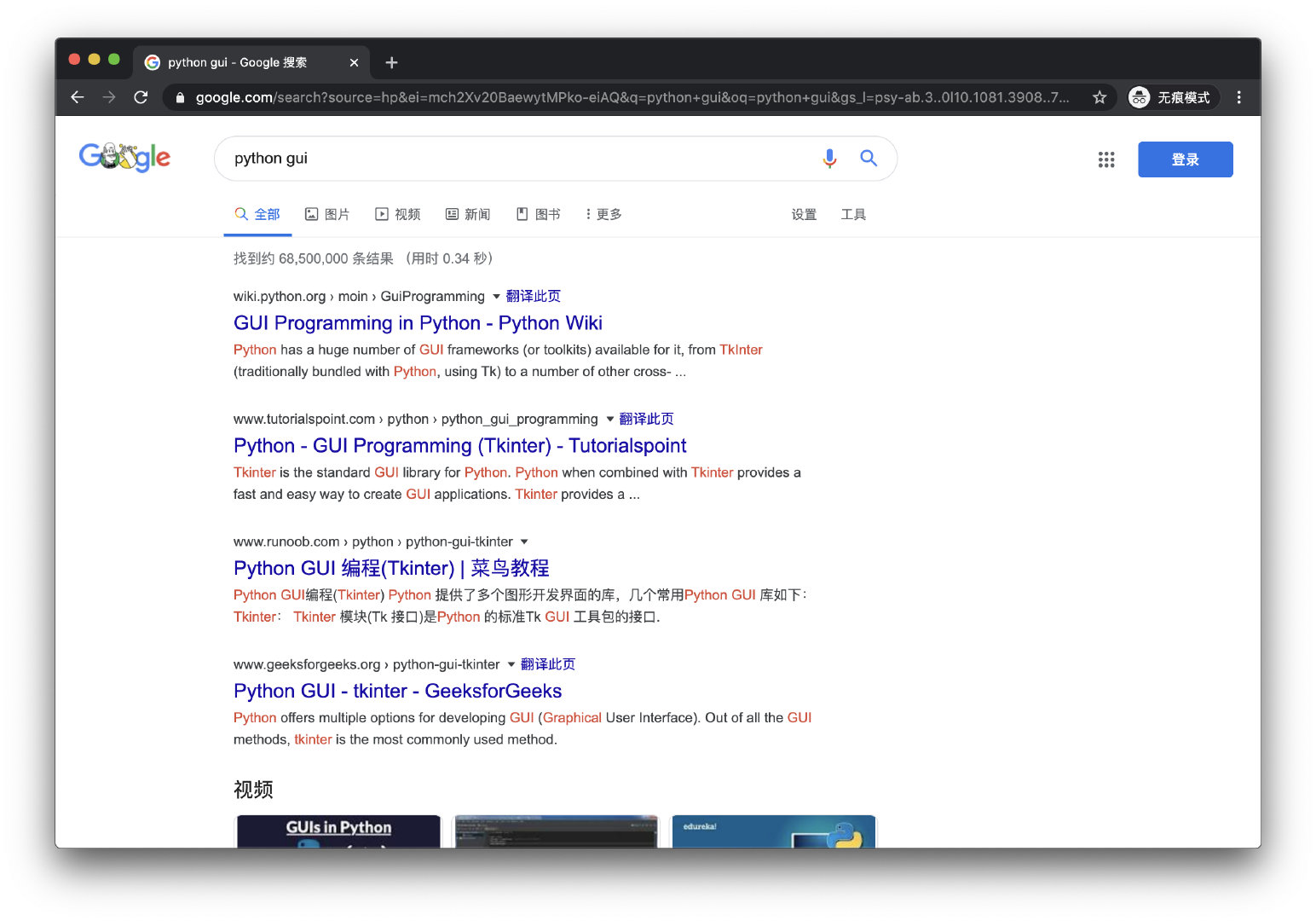The height and width of the screenshot is (921, 1316).
Task: Open a new browser tab
Action: tap(391, 62)
